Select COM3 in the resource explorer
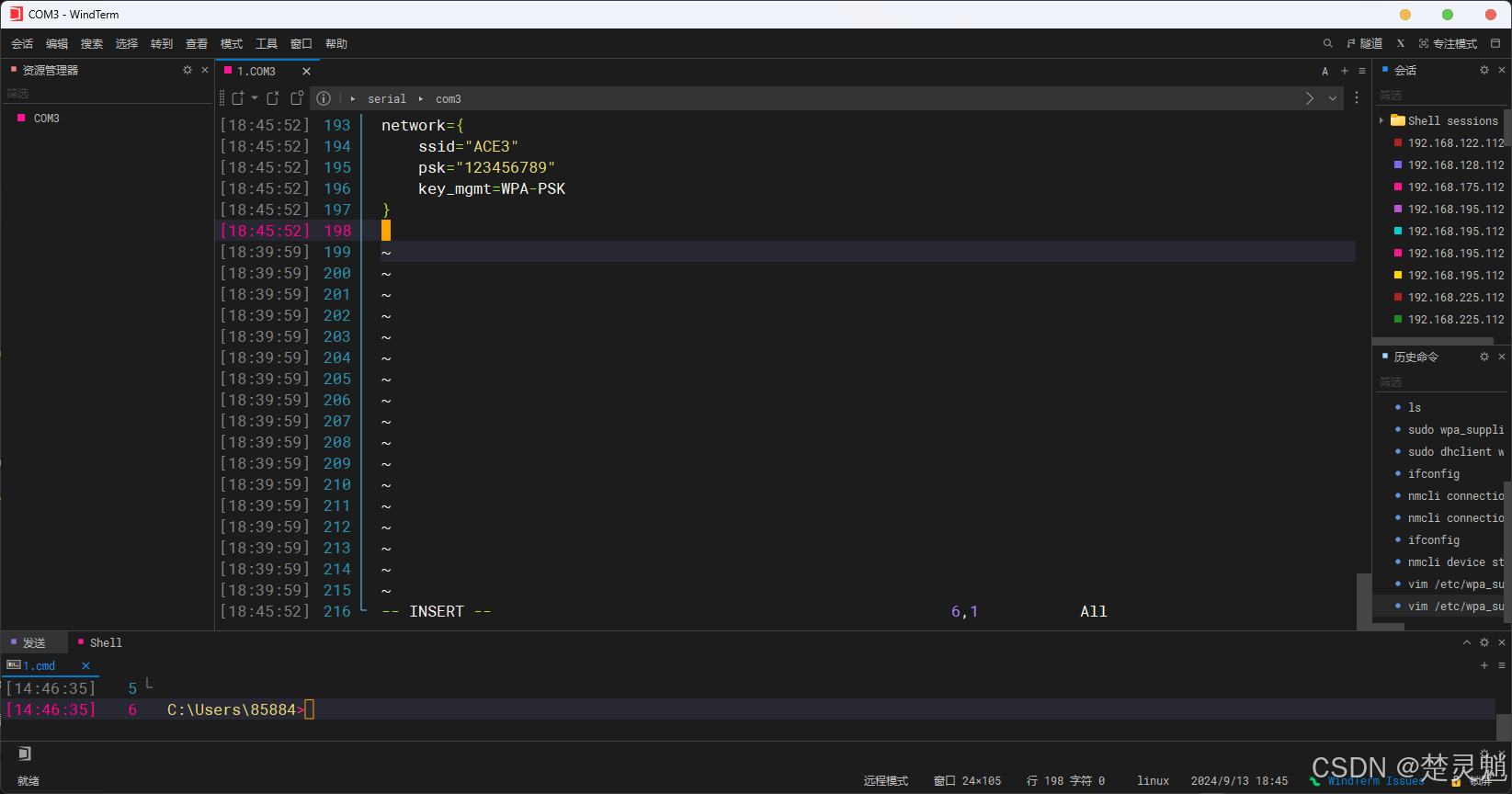This screenshot has height=794, width=1512. click(x=47, y=119)
